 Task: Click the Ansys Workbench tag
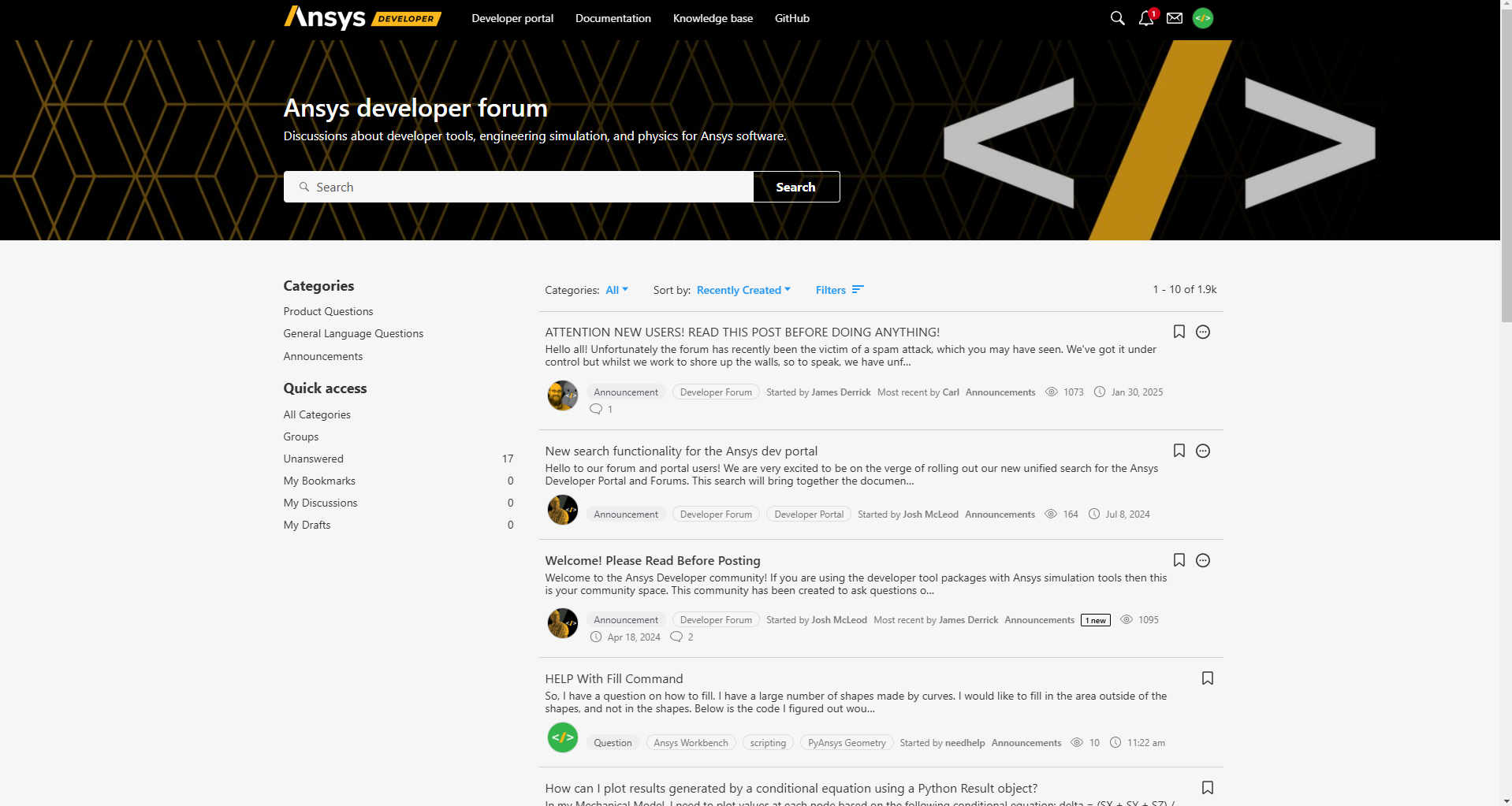coord(691,743)
